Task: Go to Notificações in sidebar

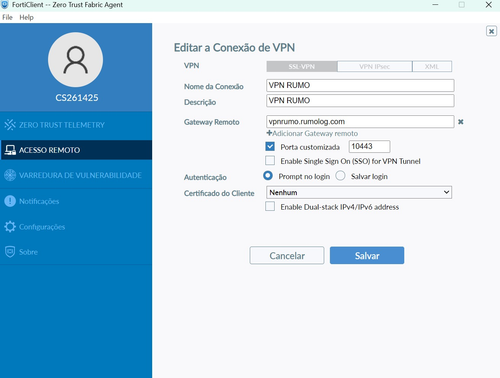Action: point(76,201)
